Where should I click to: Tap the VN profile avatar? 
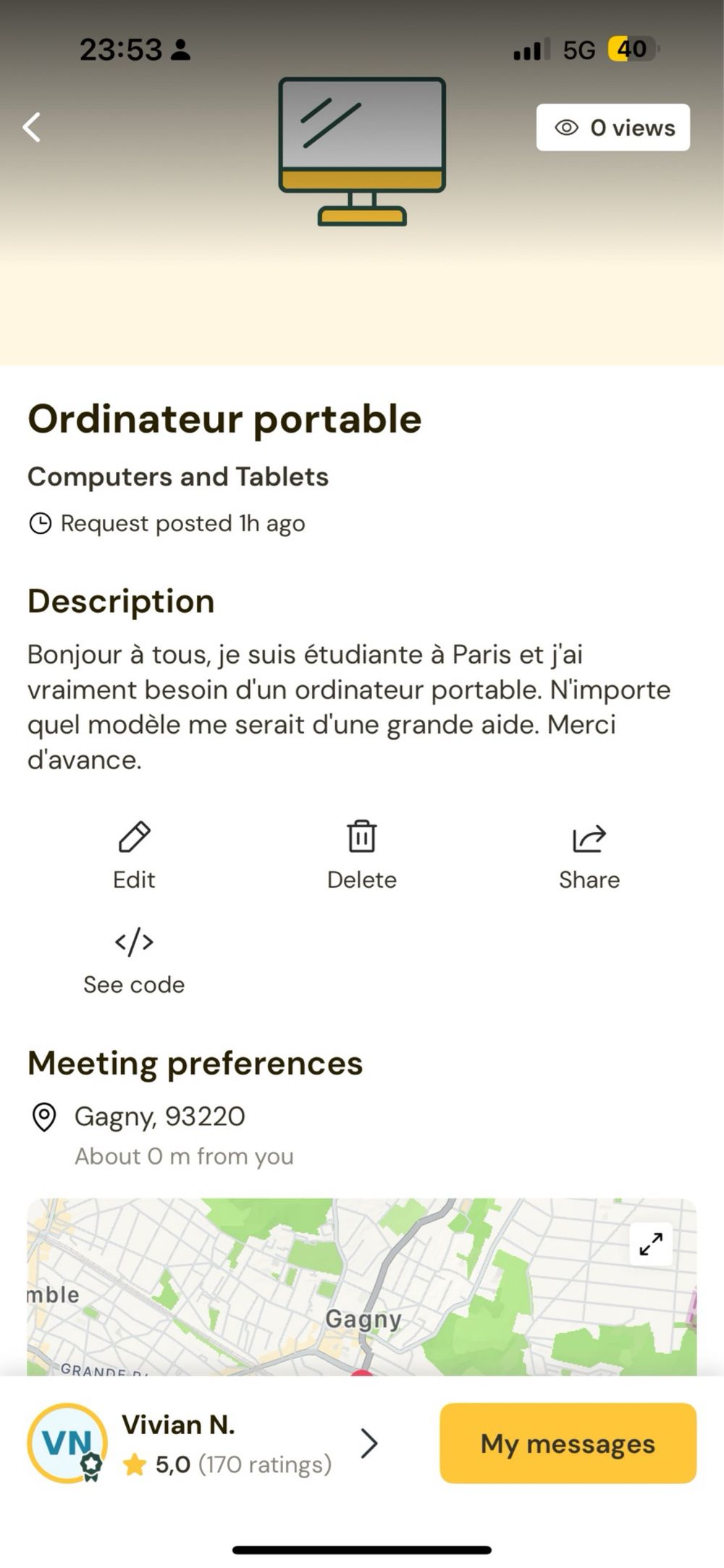click(x=67, y=1443)
